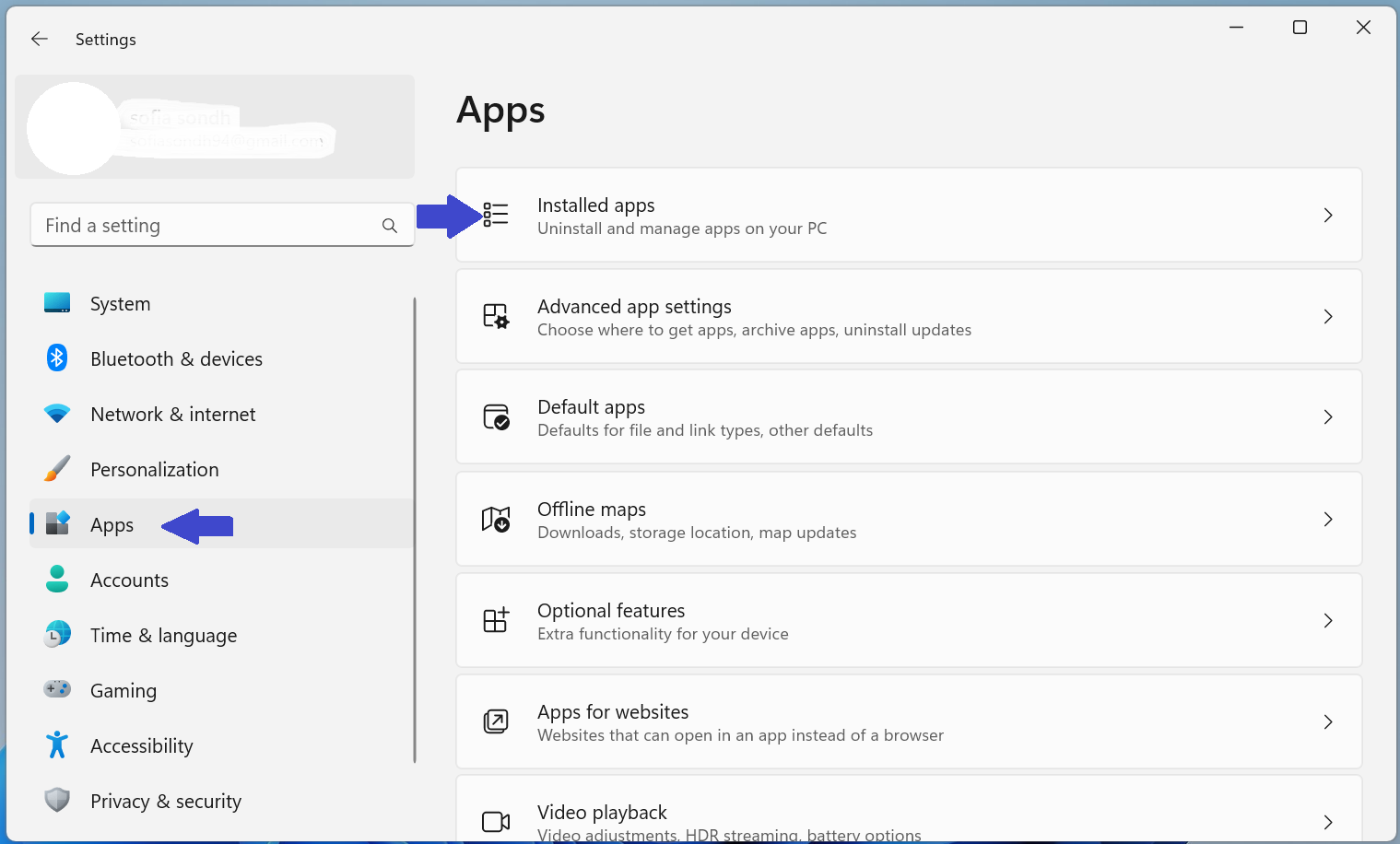The height and width of the screenshot is (844, 1400).
Task: Expand Default apps with its chevron
Action: pos(1327,417)
